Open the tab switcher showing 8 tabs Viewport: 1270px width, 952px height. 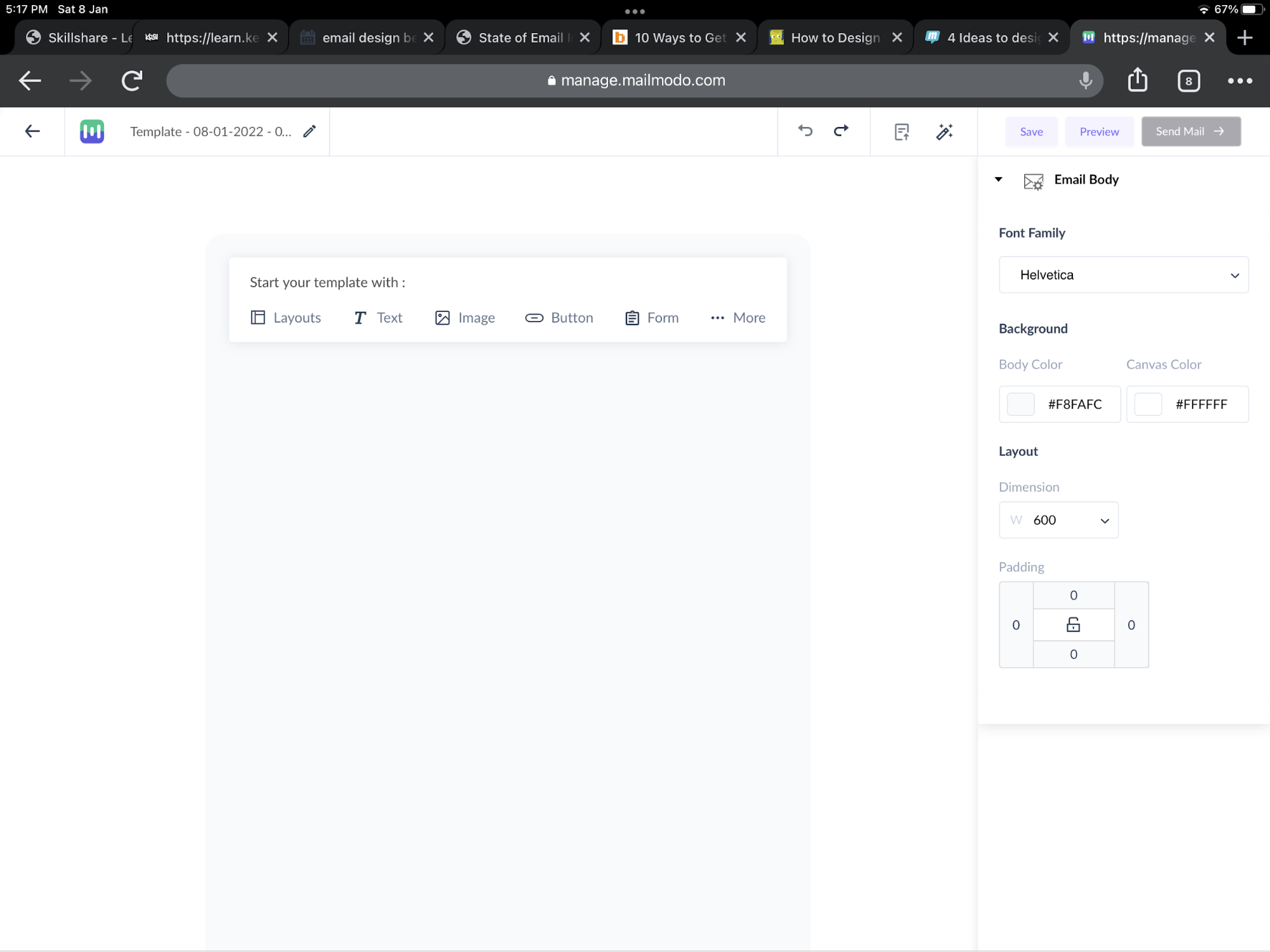(x=1189, y=81)
